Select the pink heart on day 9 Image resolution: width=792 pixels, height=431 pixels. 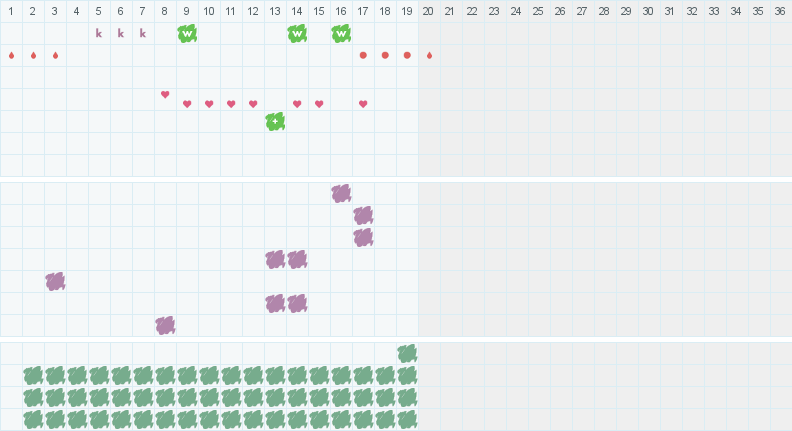click(x=187, y=104)
